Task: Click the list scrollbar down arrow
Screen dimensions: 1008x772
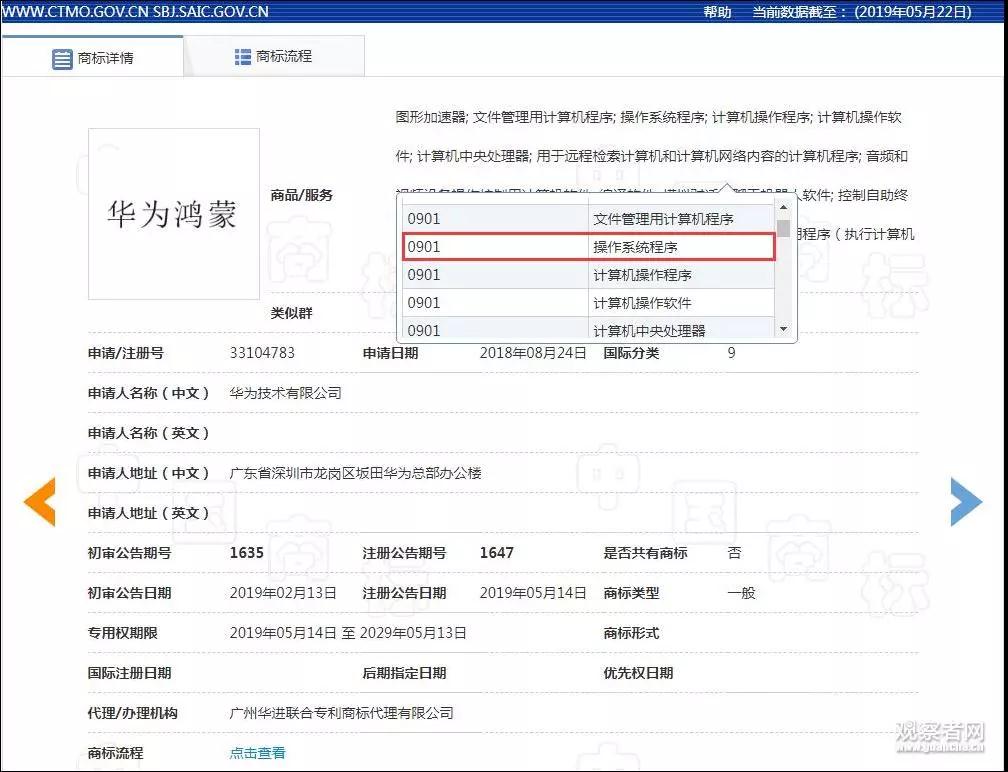Action: pyautogui.click(x=783, y=329)
